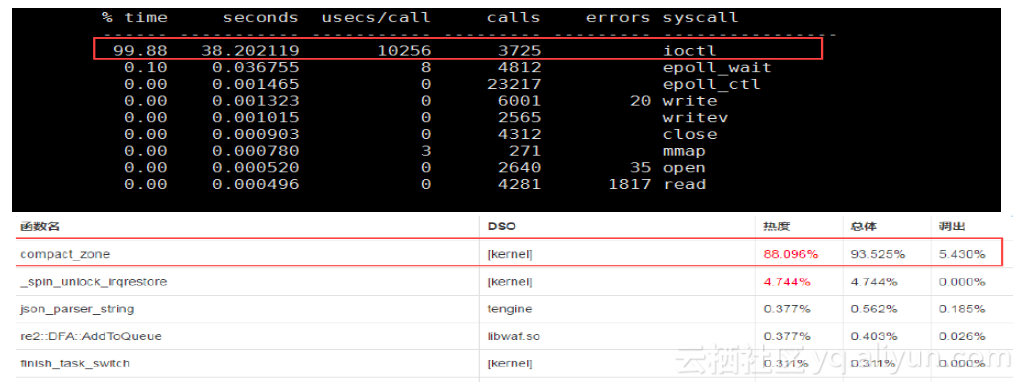This screenshot has width=1023, height=386.
Task: Click the 10256 usecs/call value
Action: [404, 50]
